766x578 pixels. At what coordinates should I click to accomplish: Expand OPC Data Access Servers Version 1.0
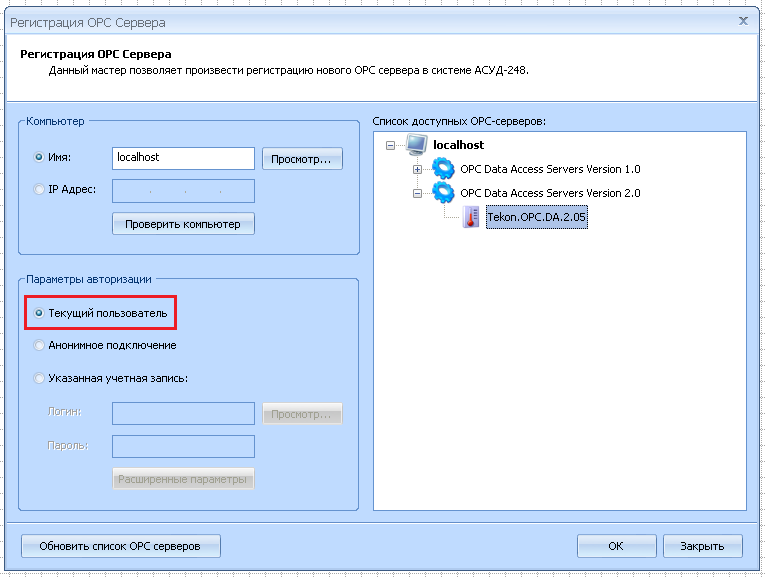pyautogui.click(x=417, y=169)
